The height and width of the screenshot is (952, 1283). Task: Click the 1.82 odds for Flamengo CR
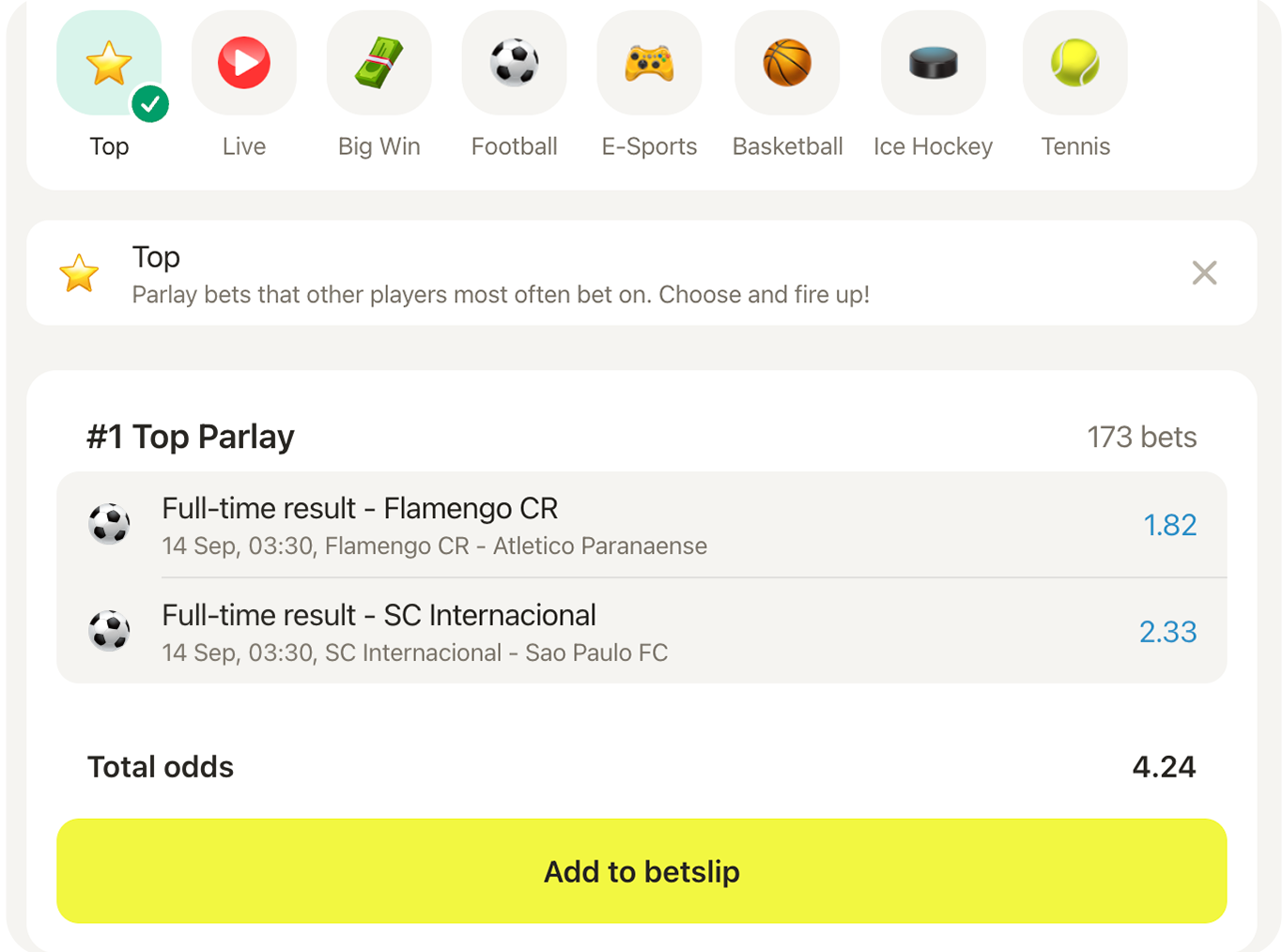coord(1169,525)
